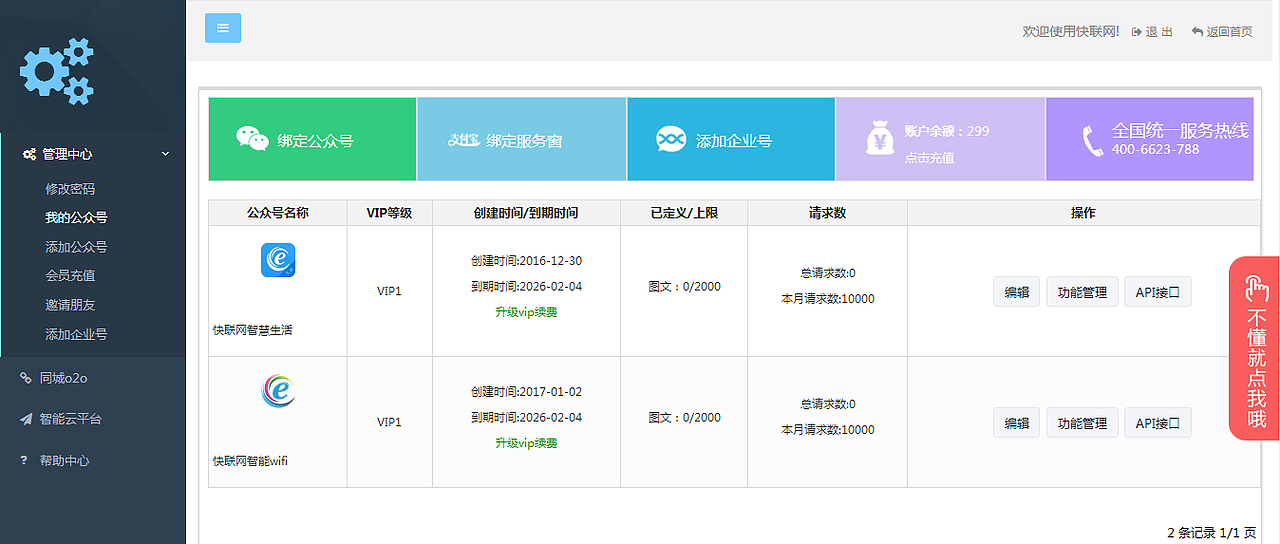Click 创建时间:2017-01-02 text

coord(526,392)
